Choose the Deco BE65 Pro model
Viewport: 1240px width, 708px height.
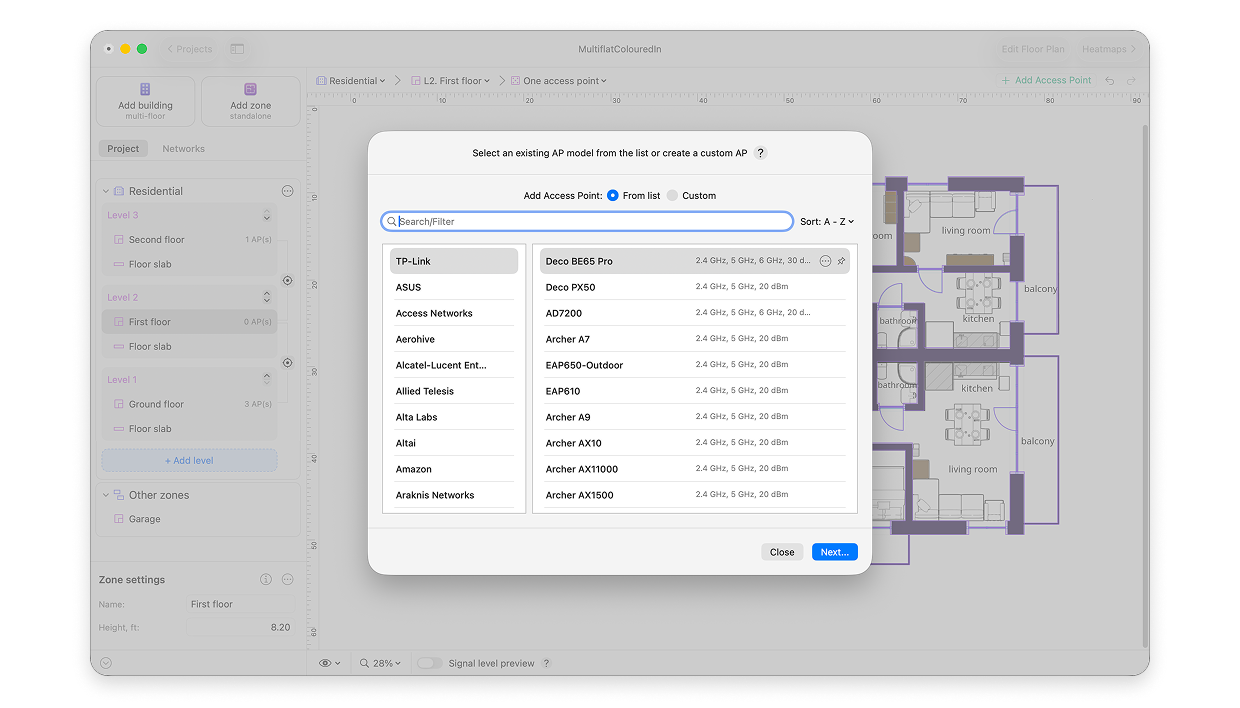point(695,261)
